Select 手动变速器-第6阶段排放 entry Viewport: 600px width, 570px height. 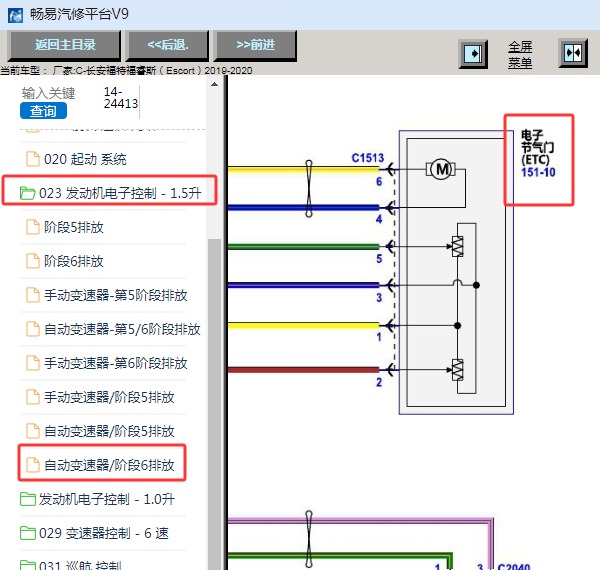(115, 363)
